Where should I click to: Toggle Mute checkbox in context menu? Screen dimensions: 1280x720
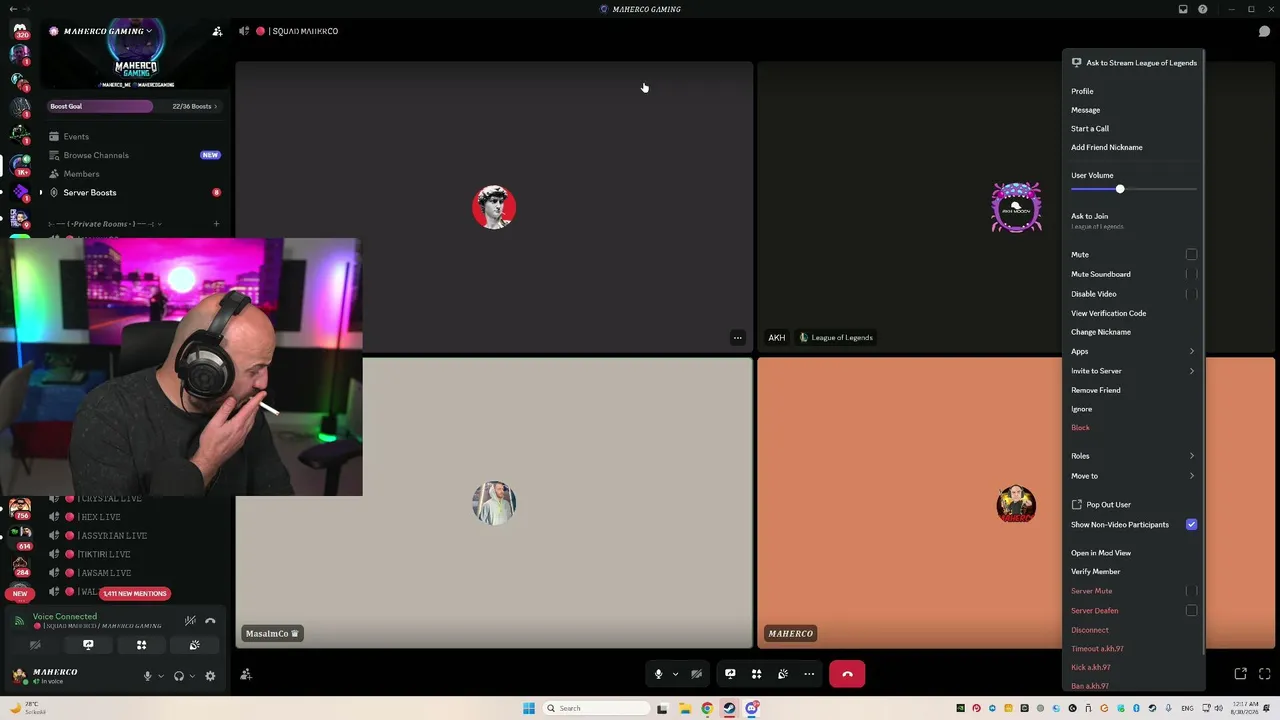1191,255
